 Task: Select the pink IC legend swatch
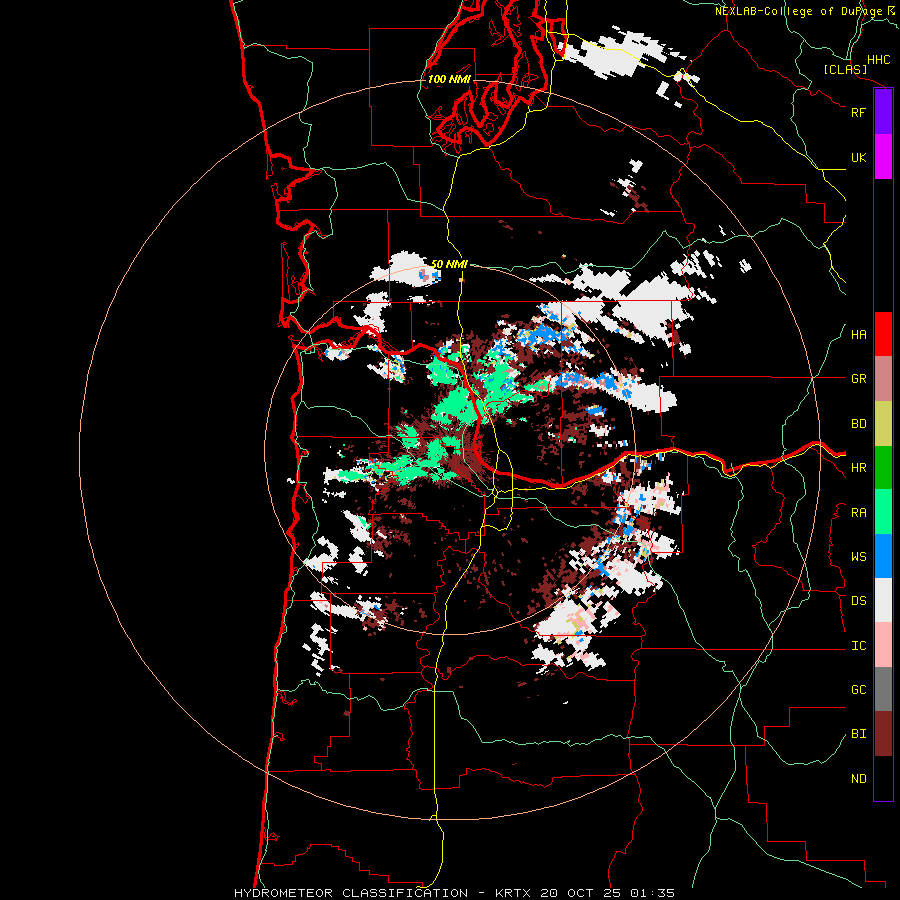[883, 645]
